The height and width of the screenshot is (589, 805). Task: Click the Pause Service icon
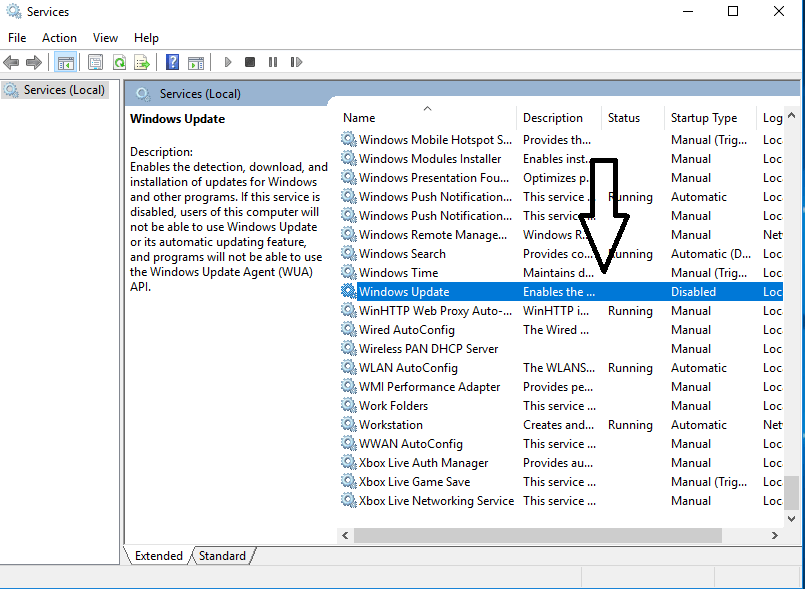click(x=273, y=63)
